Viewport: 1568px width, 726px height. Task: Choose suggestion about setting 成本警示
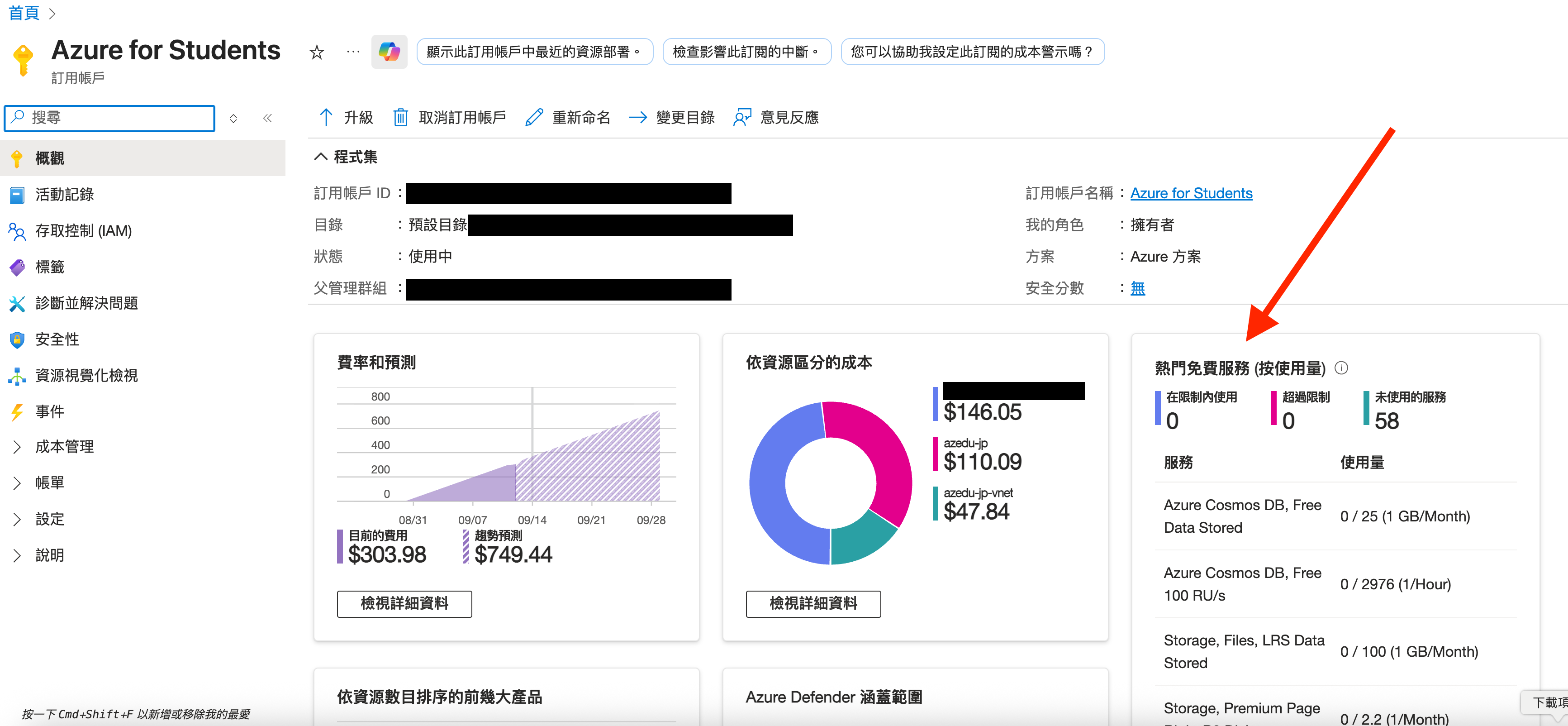pos(972,52)
